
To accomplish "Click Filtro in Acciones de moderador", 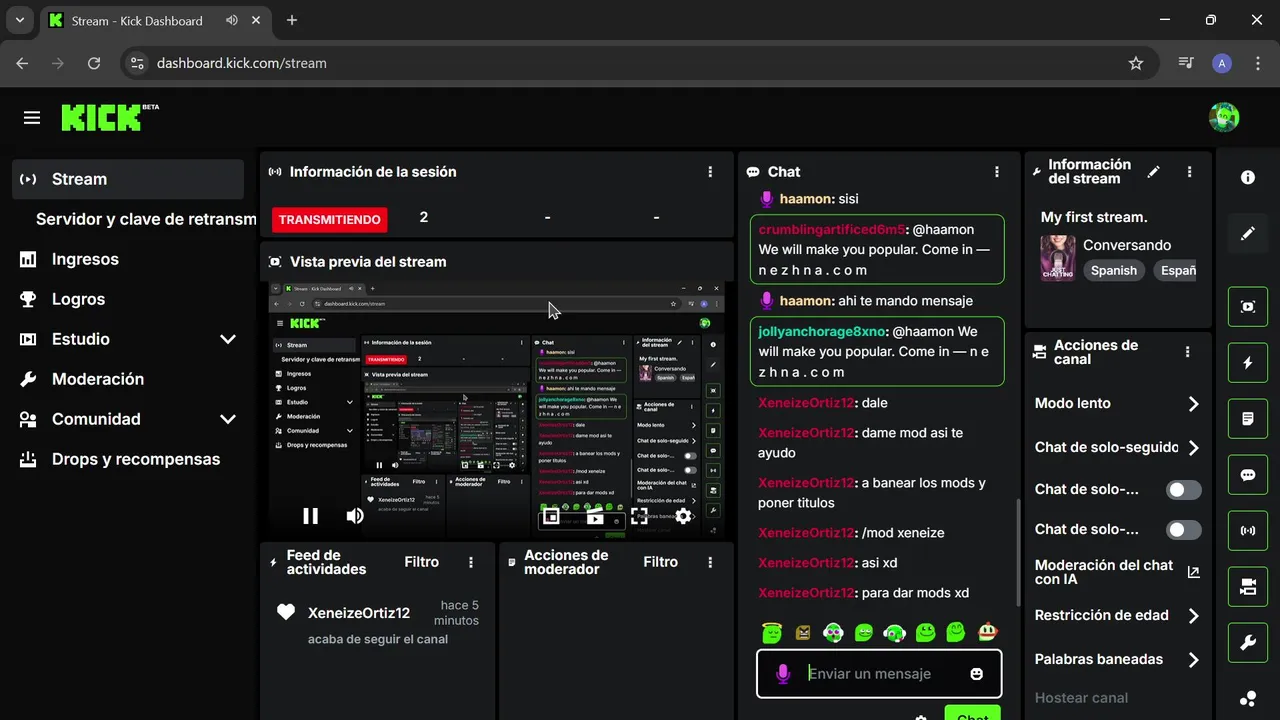I will pyautogui.click(x=660, y=562).
